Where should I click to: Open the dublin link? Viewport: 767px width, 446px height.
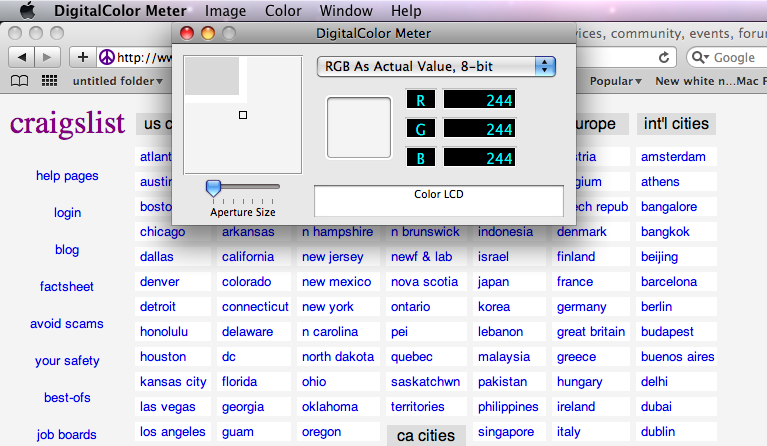[x=658, y=432]
